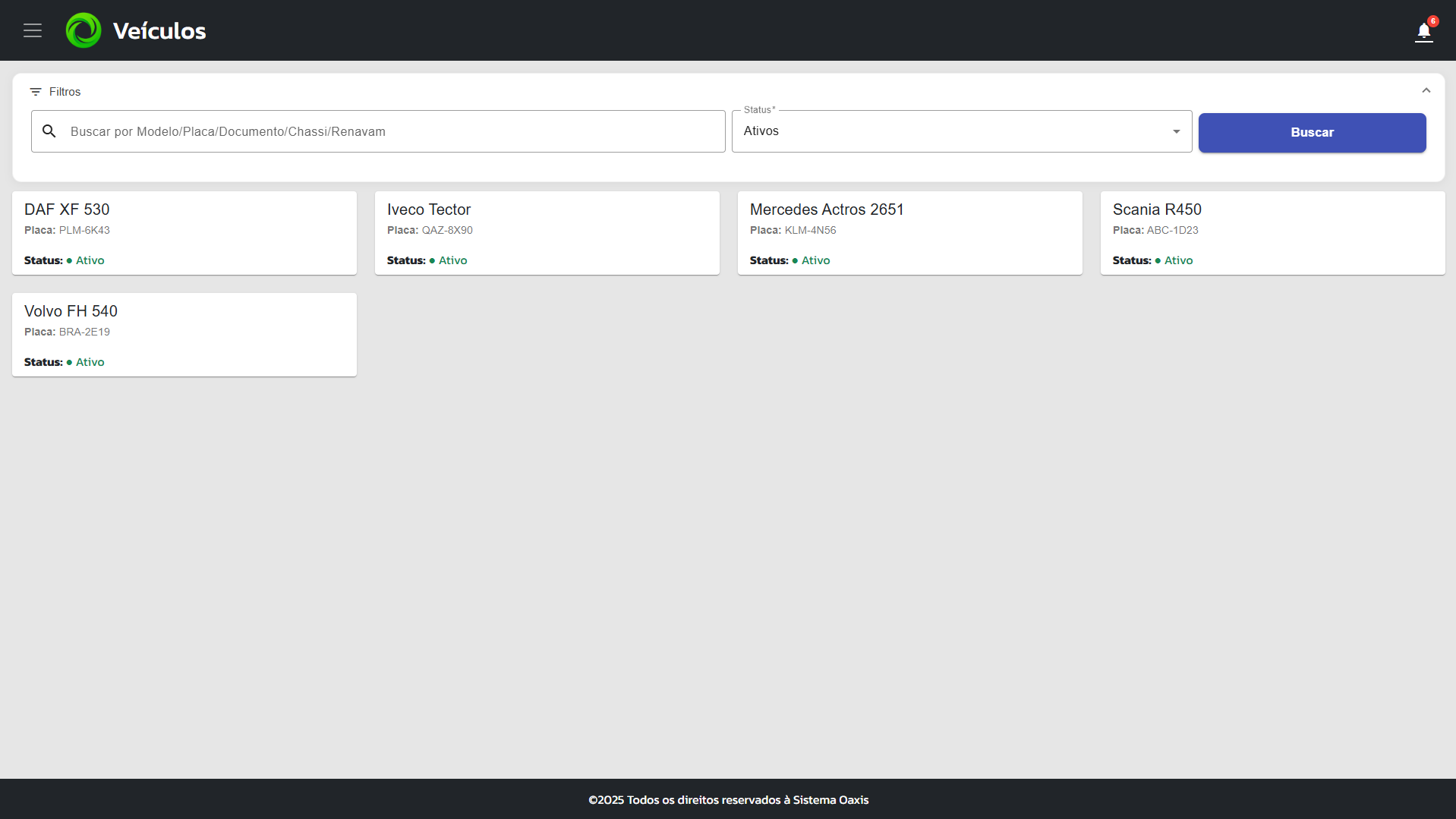Click the Status dropdown arrow
This screenshot has width=1456, height=819.
[1176, 131]
